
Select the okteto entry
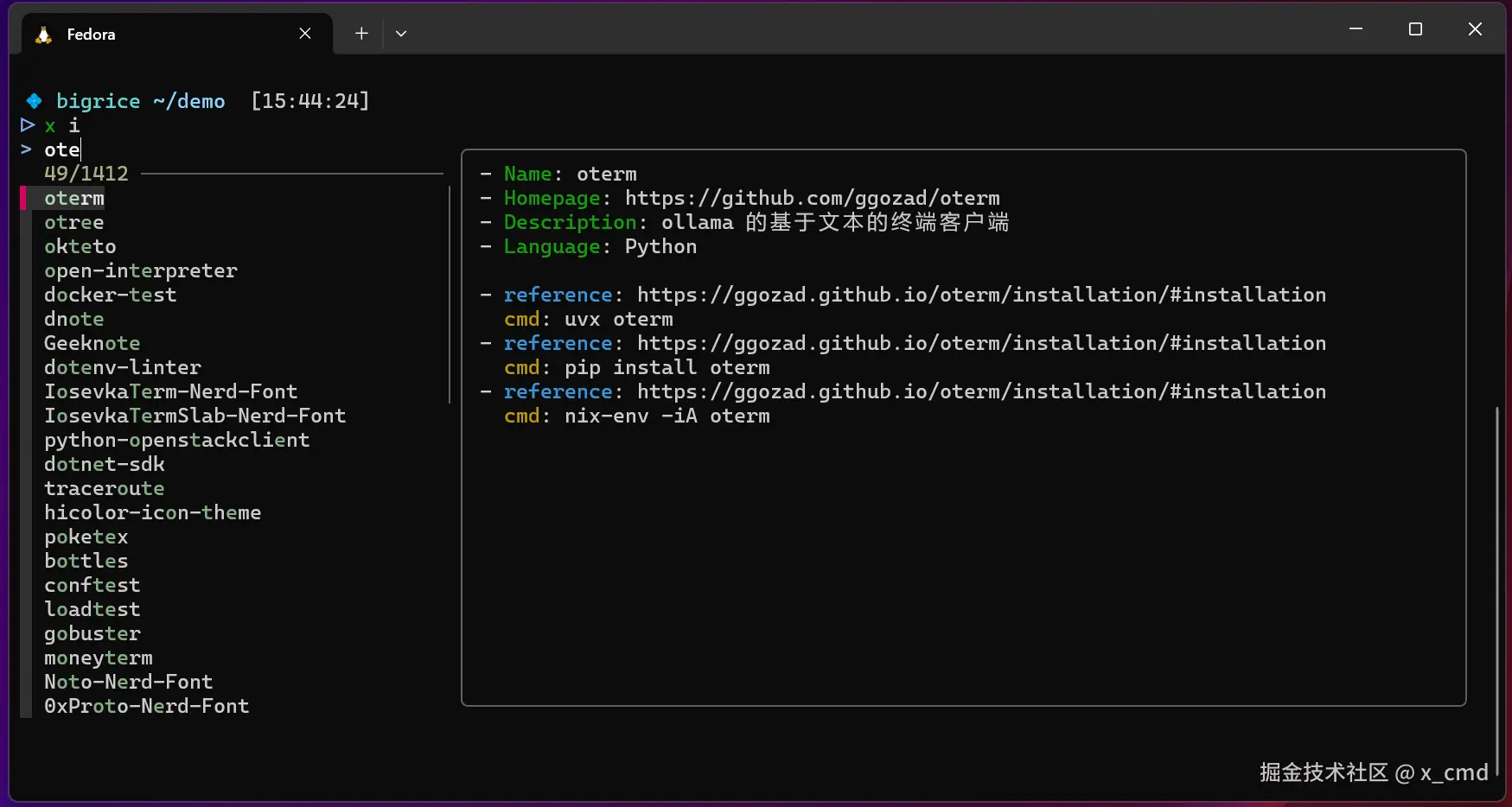pos(80,246)
